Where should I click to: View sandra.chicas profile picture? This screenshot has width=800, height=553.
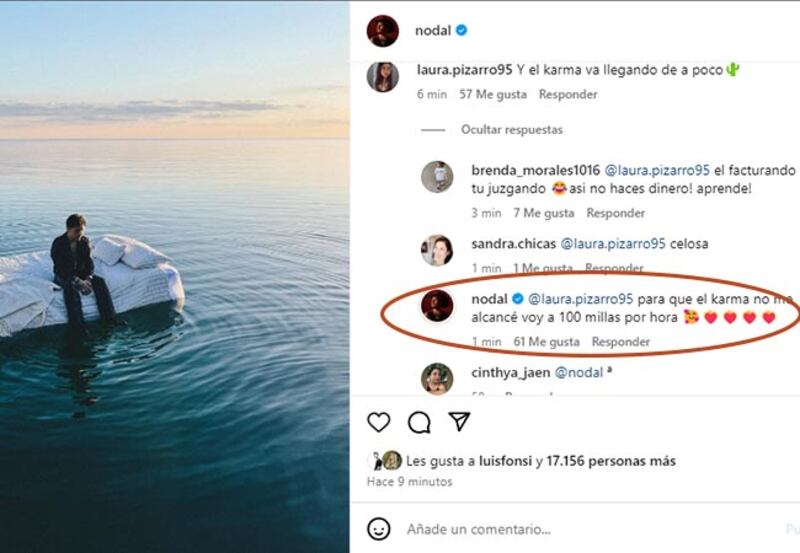[437, 250]
